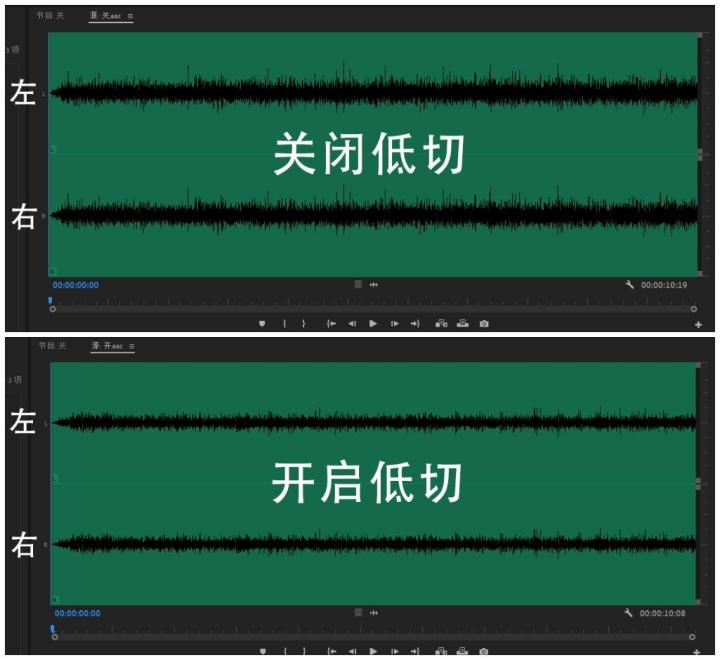The image size is (720, 660).
Task: Open panel menu beside 源: 开.aac tab
Action: pos(131,346)
